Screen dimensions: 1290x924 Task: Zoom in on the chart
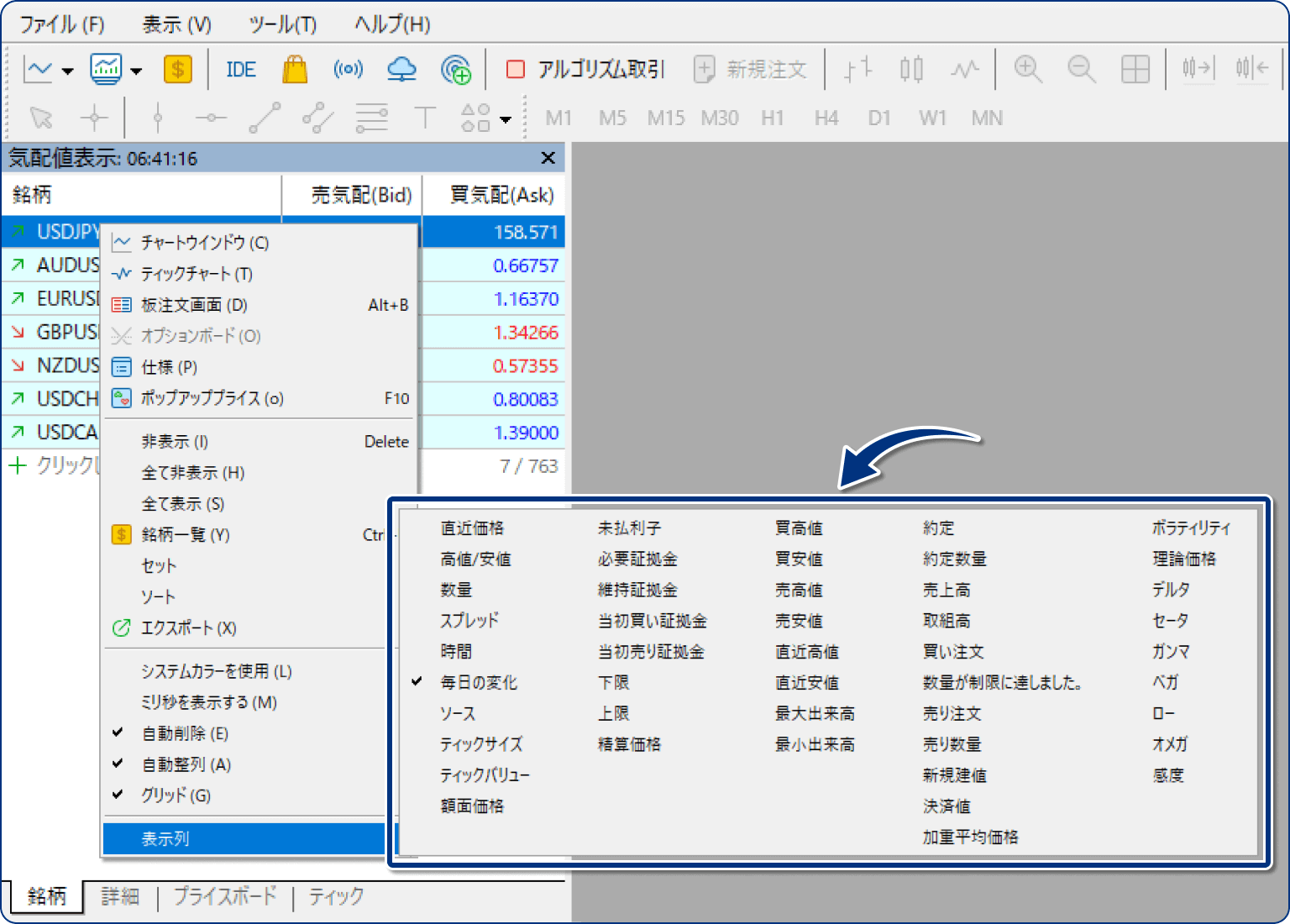[x=1028, y=70]
